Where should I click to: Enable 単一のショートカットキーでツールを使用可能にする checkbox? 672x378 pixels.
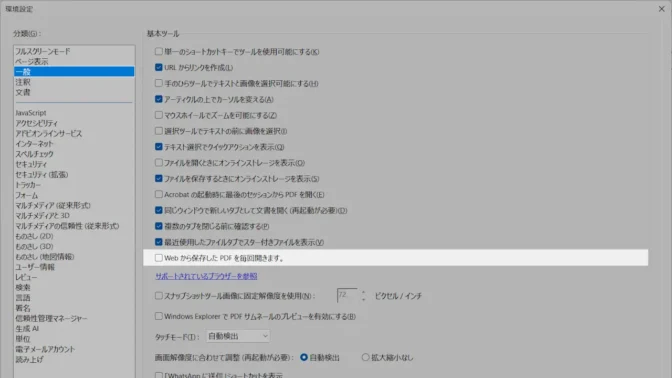(159, 51)
